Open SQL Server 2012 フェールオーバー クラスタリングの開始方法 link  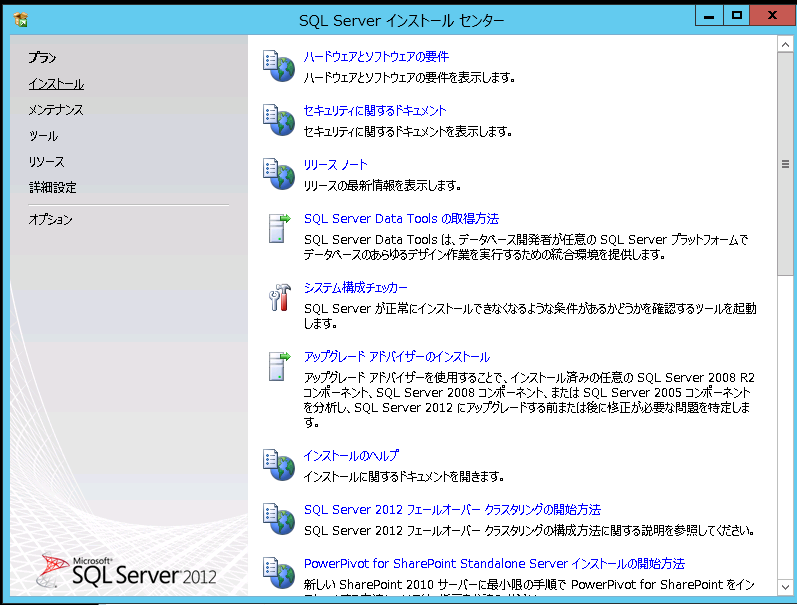coord(452,509)
